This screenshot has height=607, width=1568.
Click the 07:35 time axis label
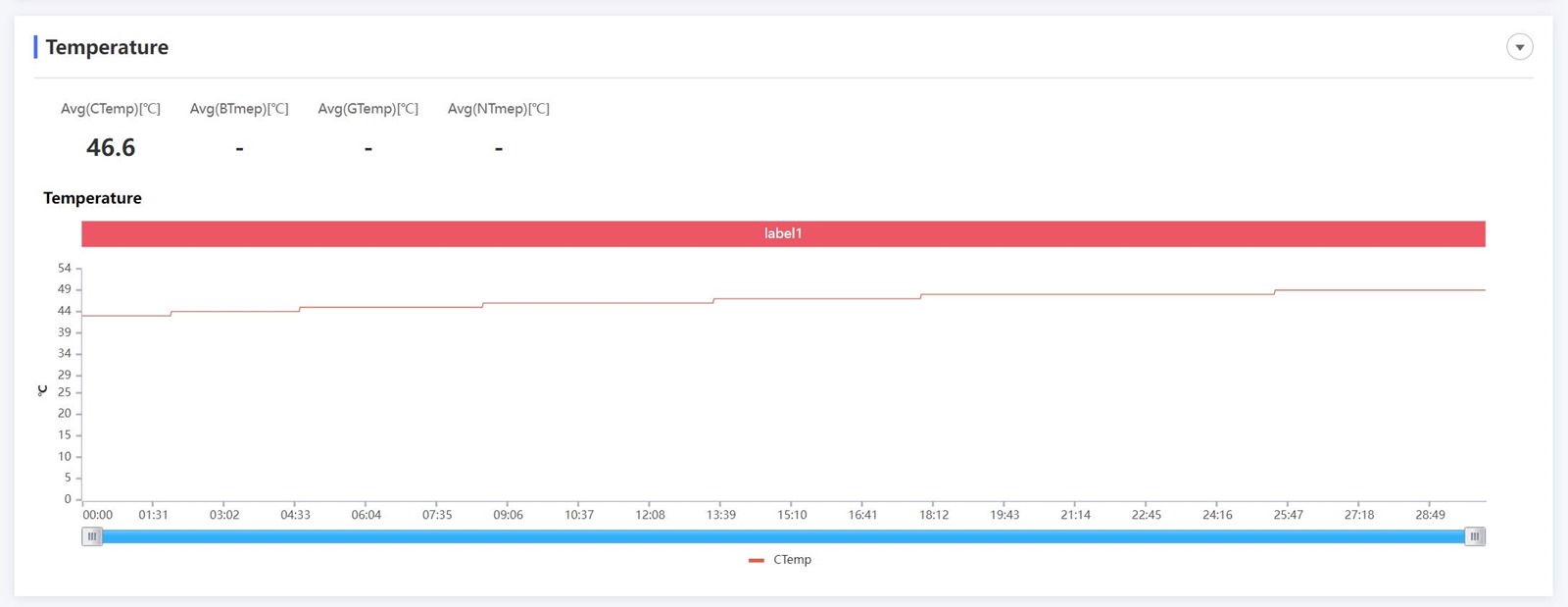[437, 515]
